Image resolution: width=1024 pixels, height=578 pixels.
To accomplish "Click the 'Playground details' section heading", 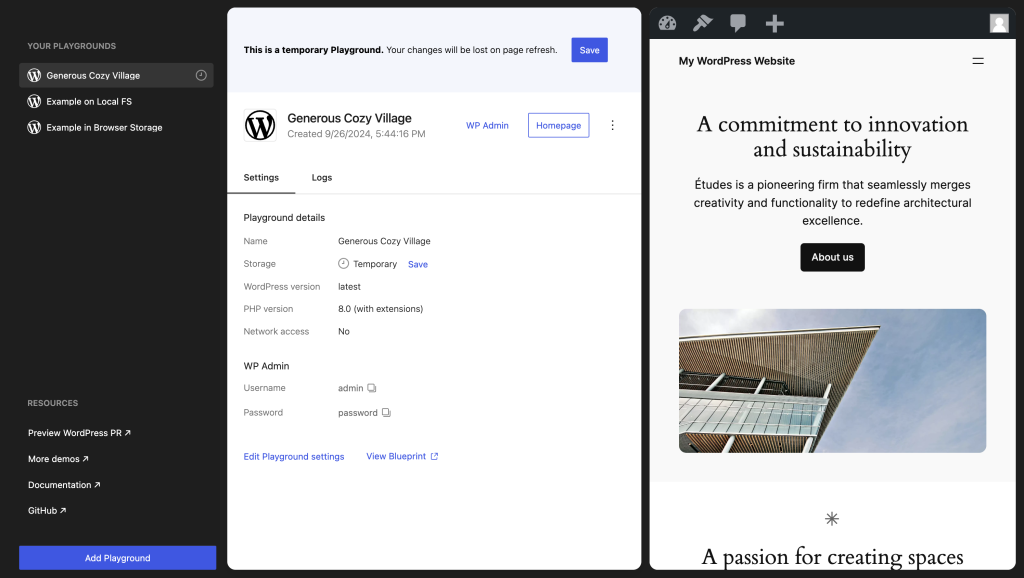I will (284, 217).
